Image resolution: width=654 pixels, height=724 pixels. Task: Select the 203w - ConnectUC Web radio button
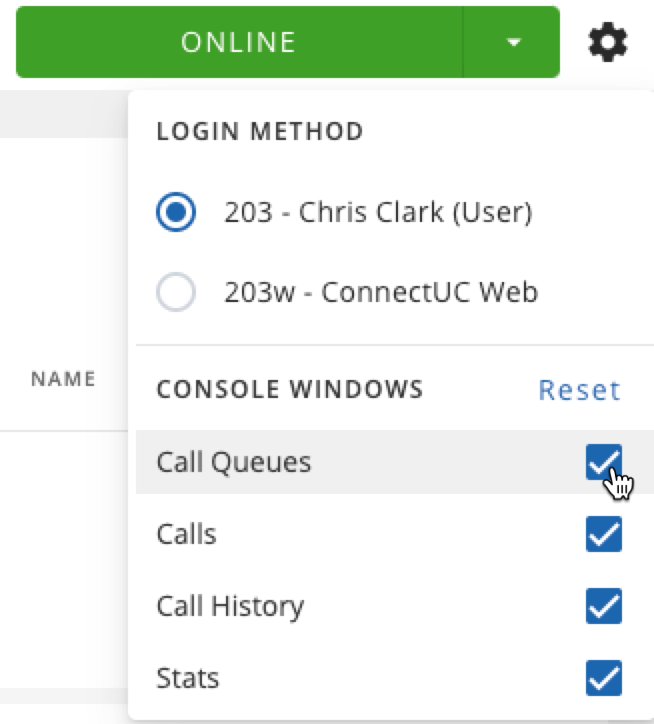176,292
